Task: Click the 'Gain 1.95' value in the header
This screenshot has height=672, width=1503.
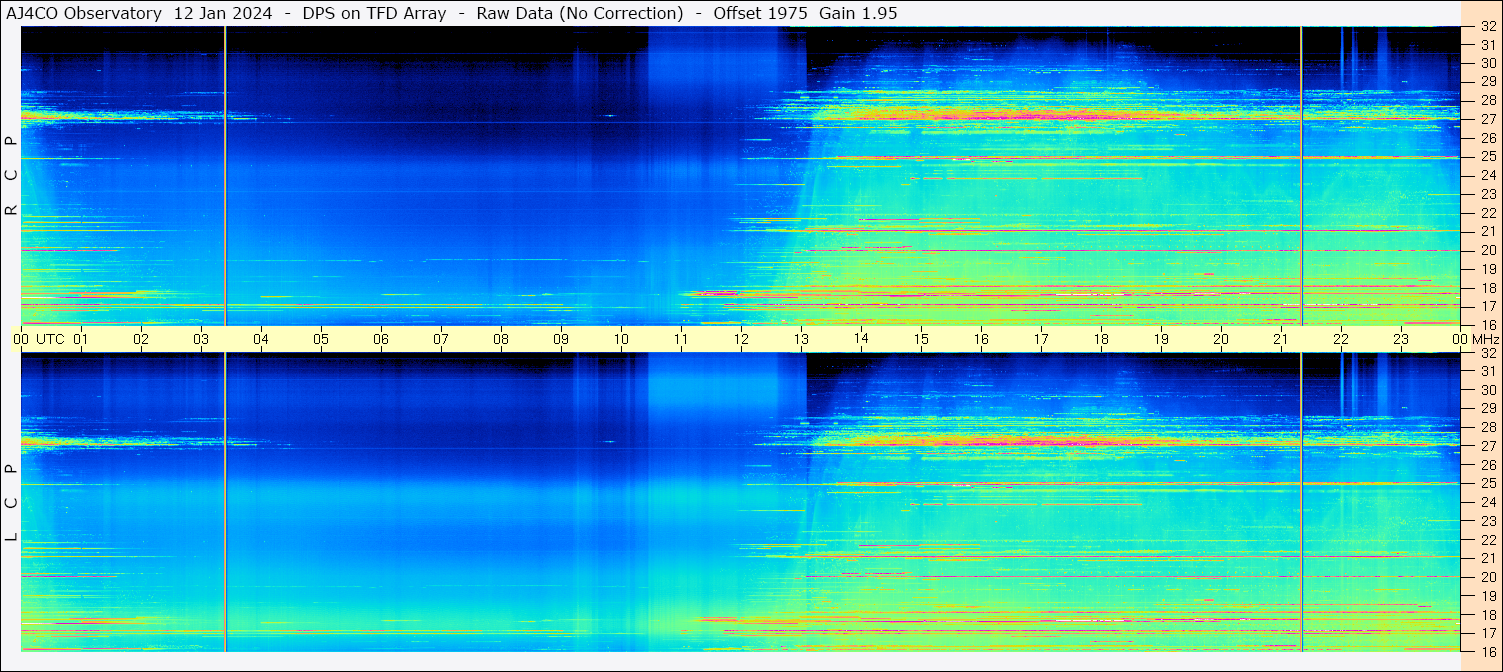Action: point(858,13)
